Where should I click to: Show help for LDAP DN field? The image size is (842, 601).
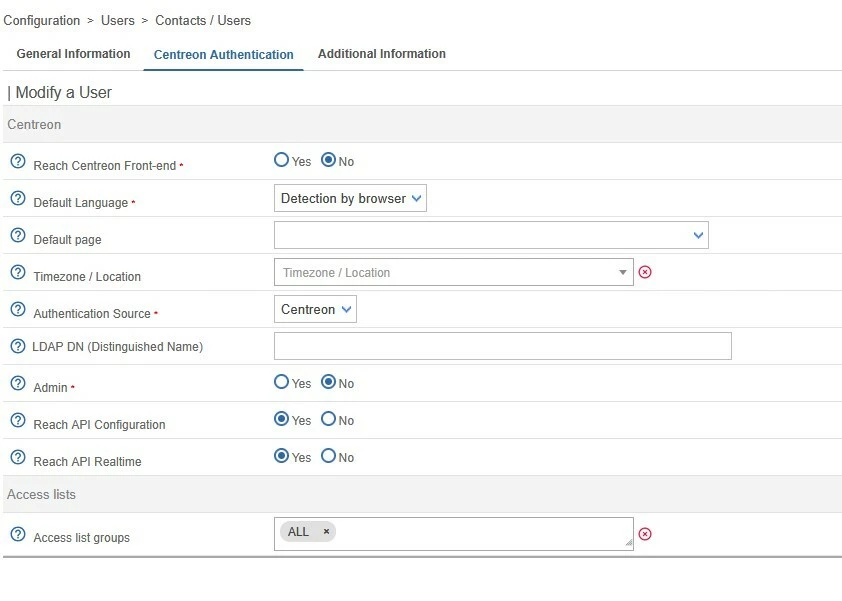pyautogui.click(x=17, y=346)
